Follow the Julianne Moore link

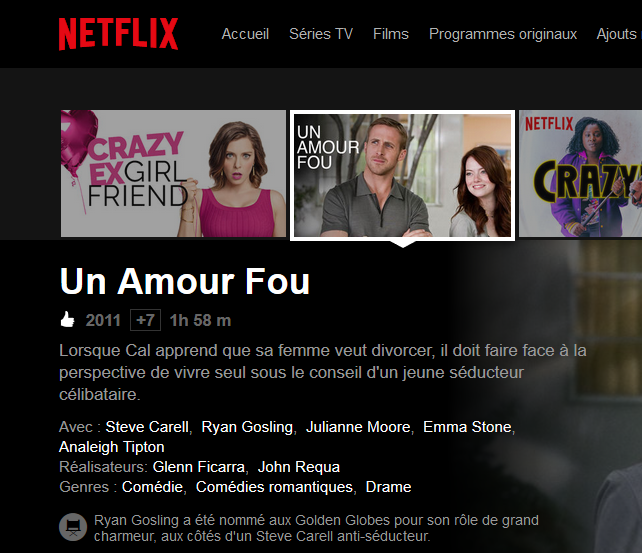click(358, 427)
